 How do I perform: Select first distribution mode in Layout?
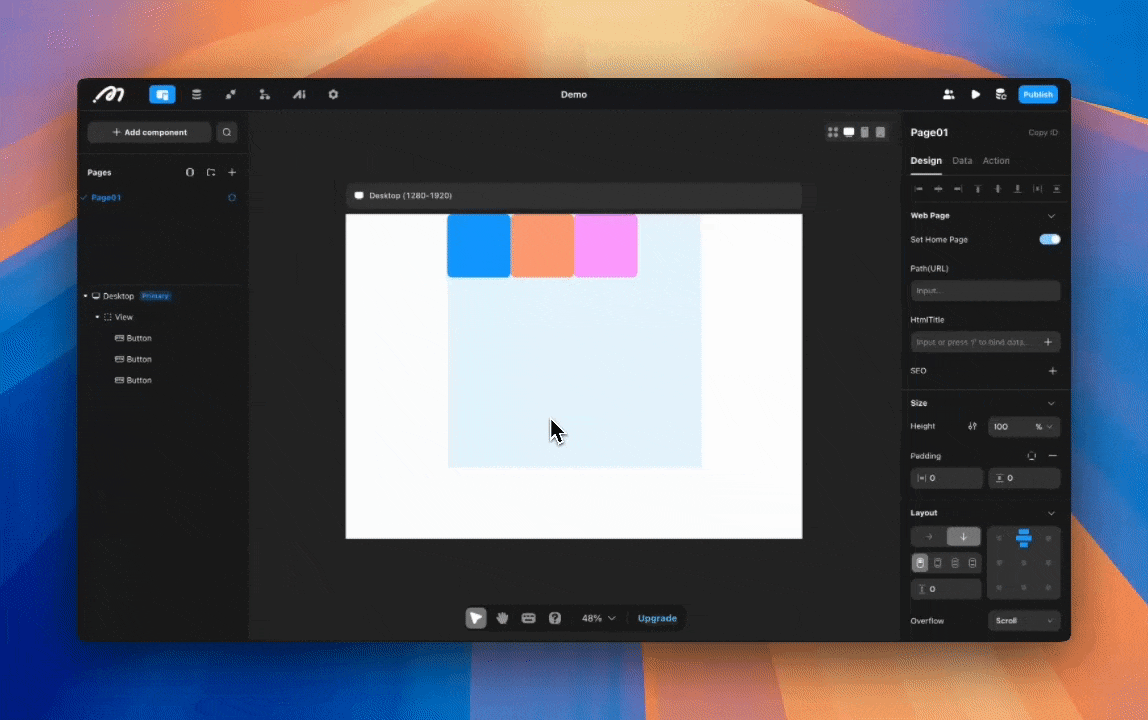coord(920,563)
